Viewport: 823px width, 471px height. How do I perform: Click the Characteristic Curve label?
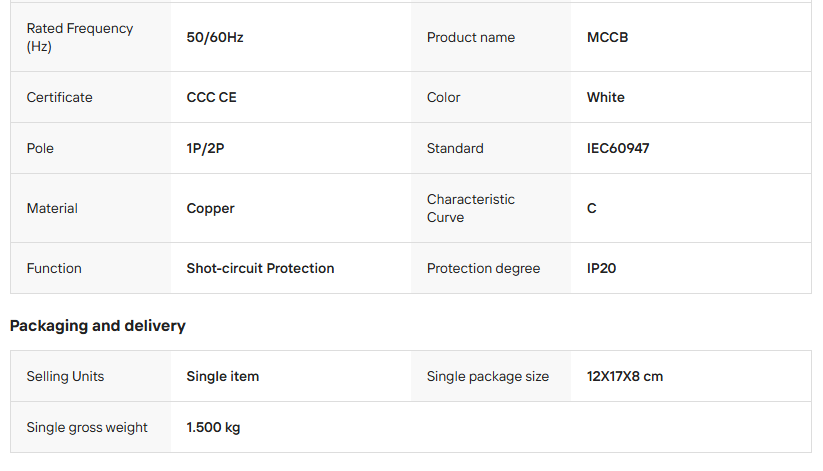point(471,208)
